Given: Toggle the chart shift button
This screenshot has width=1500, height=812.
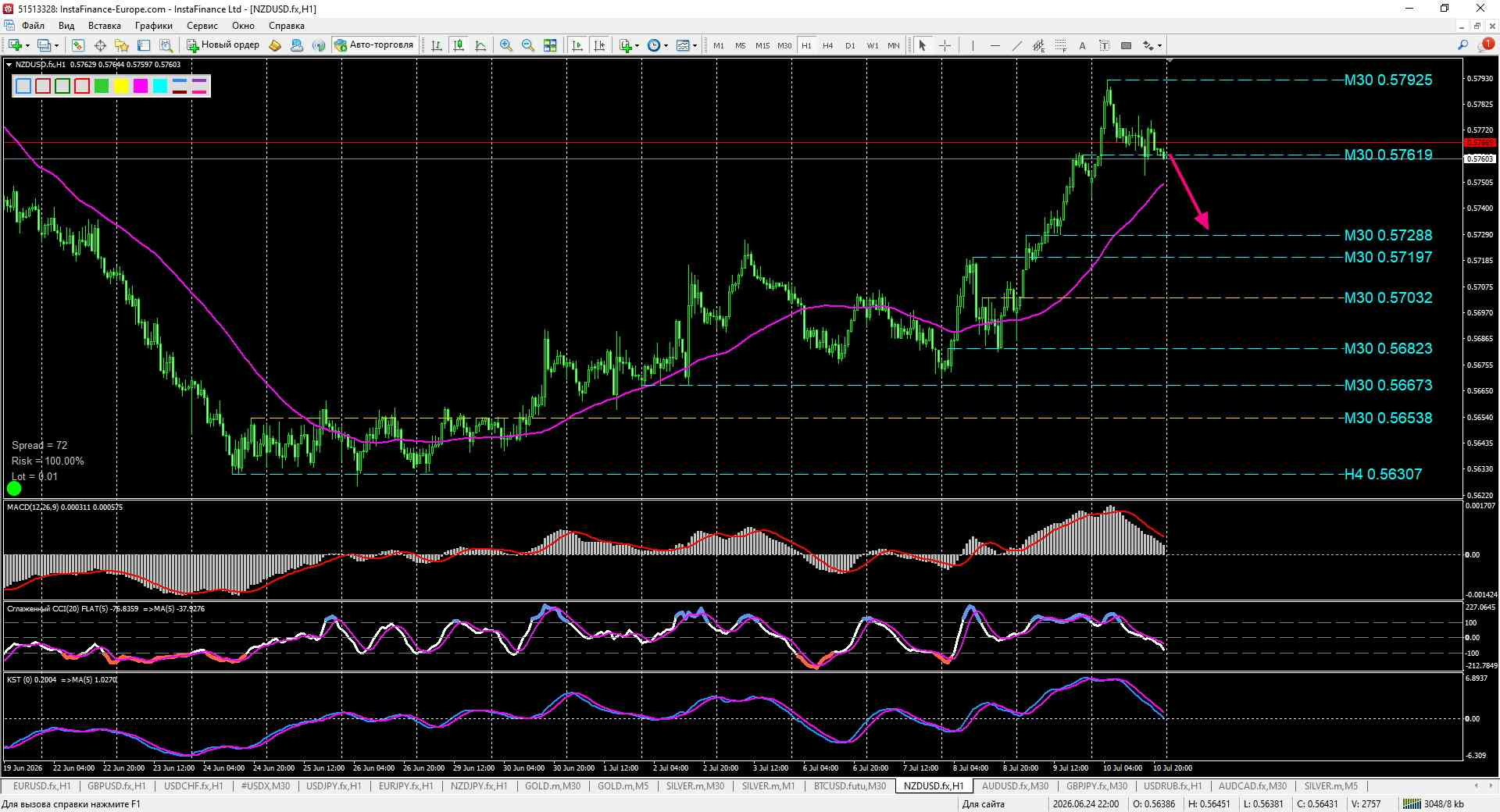Looking at the screenshot, I should [x=599, y=45].
